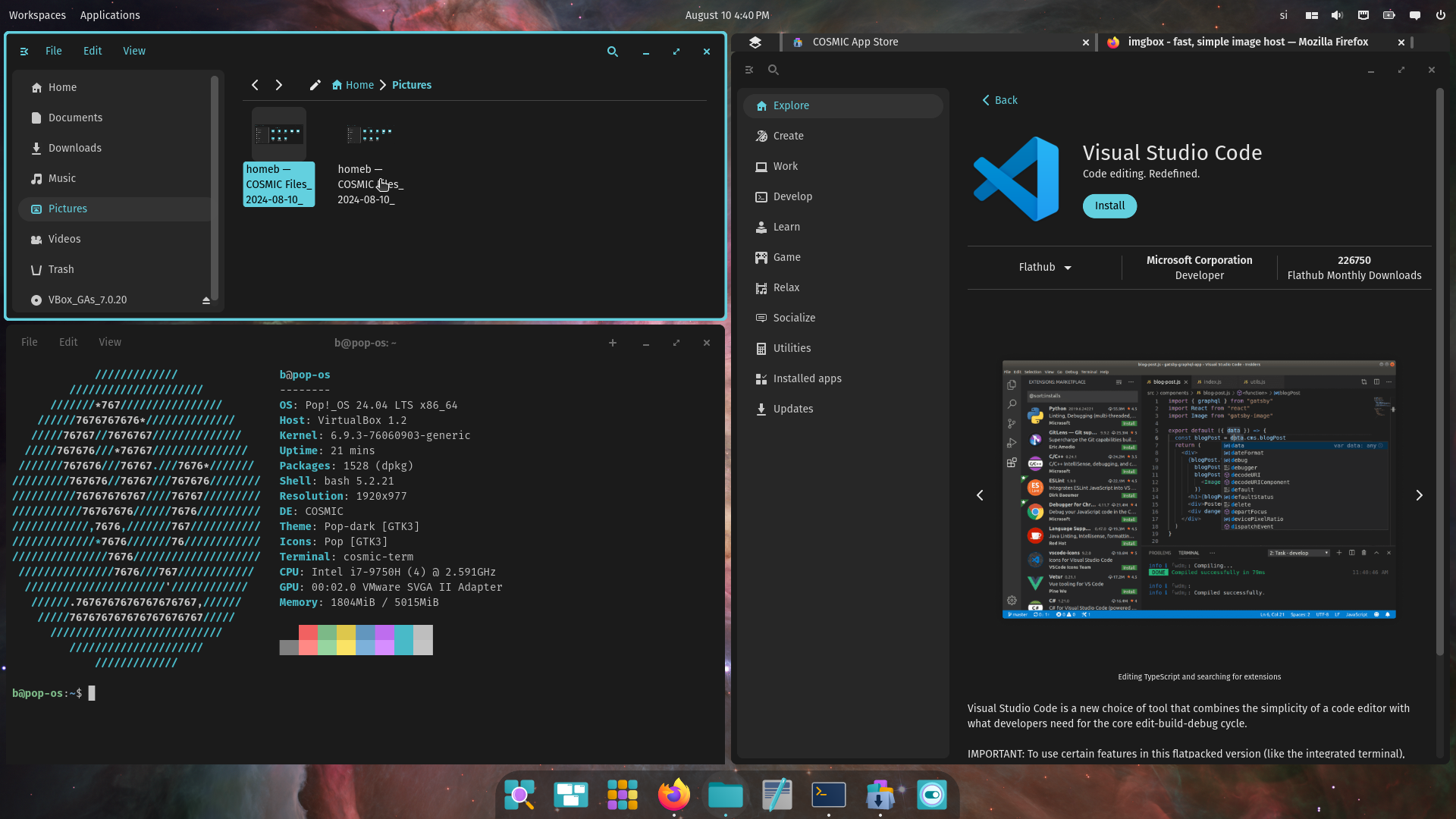1456x819 pixels.
Task: Launch Firefox from the dock
Action: pos(673,795)
